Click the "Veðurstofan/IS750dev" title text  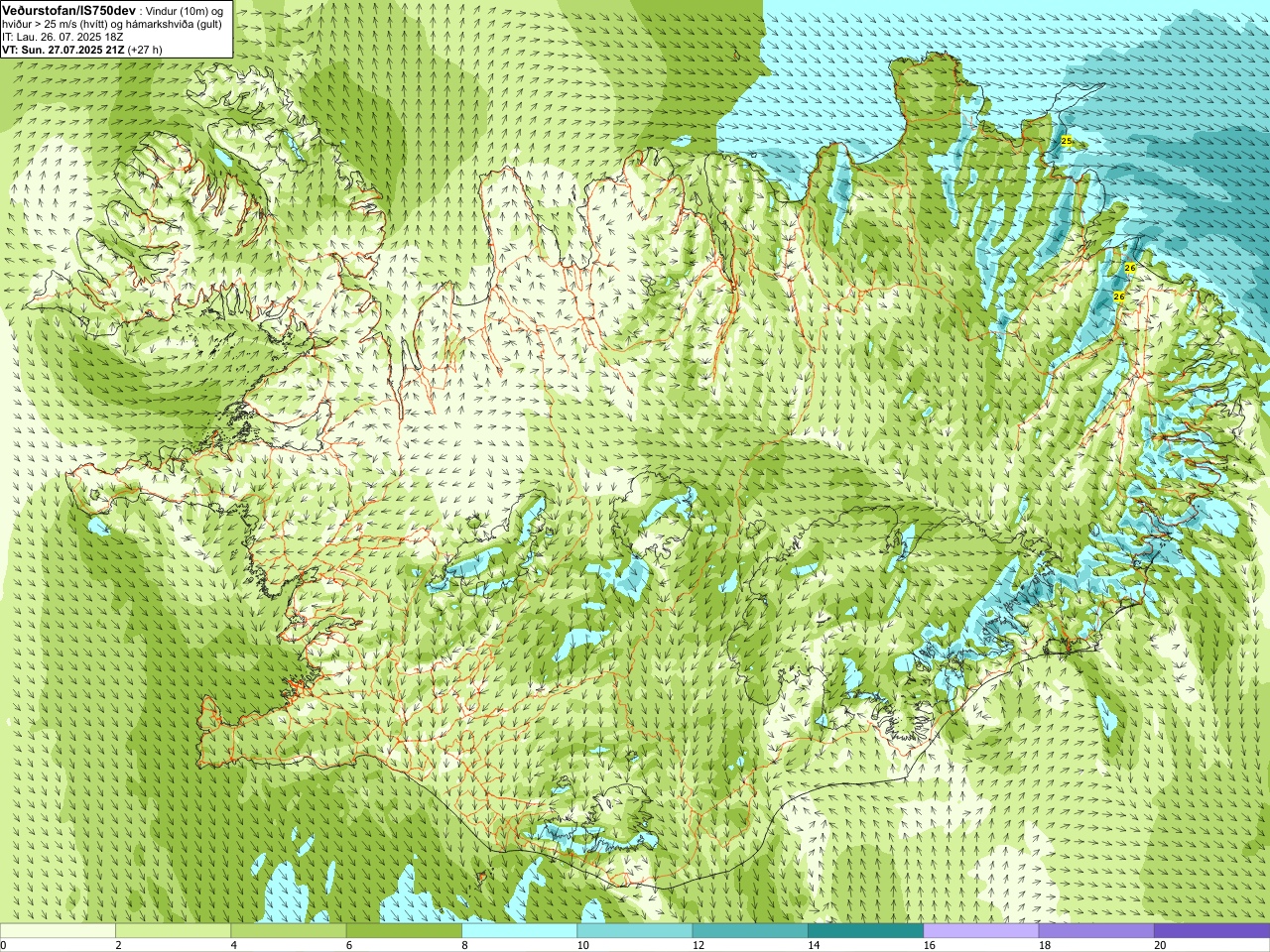tap(68, 10)
